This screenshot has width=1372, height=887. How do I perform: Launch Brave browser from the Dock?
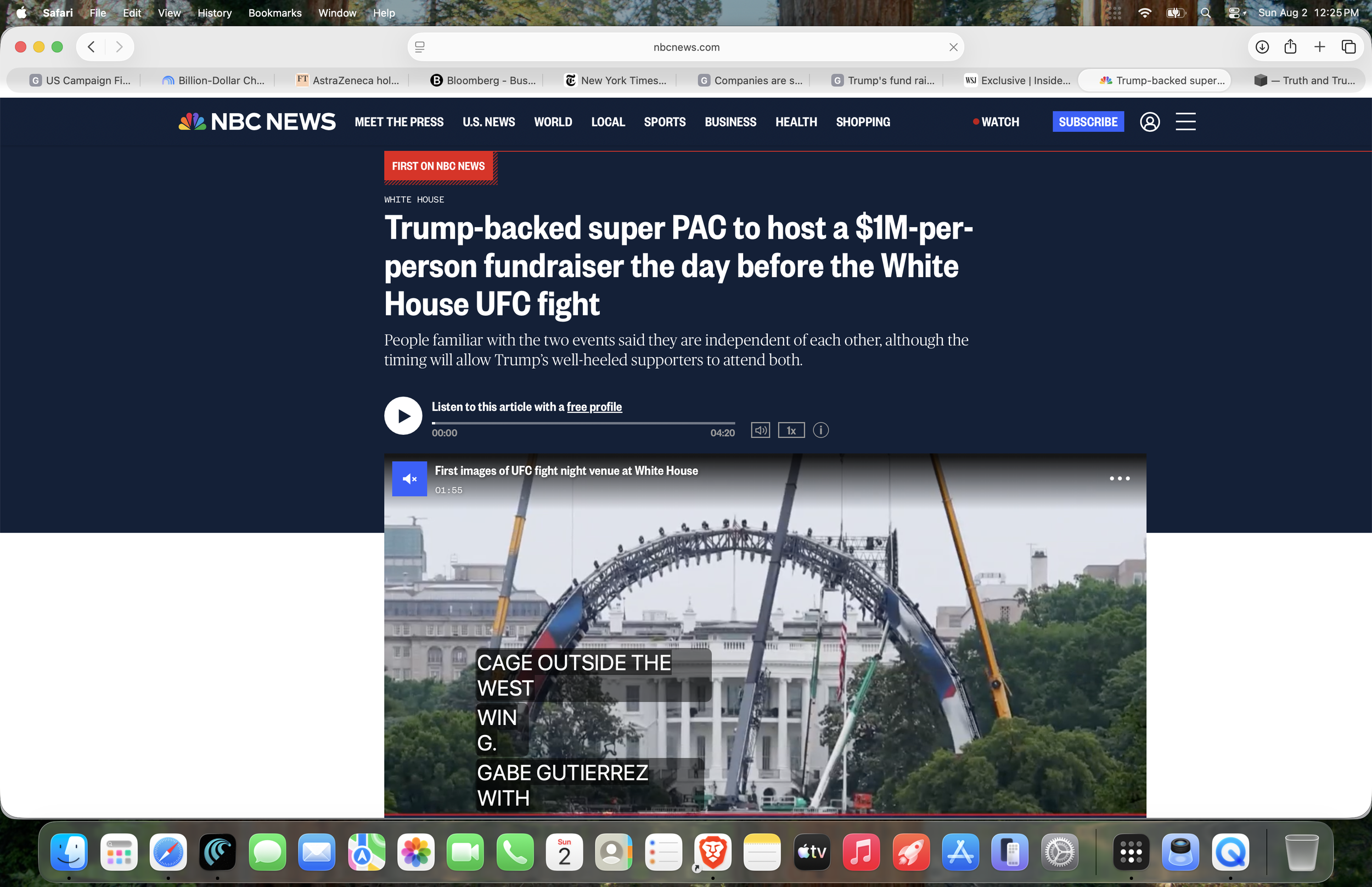click(713, 852)
